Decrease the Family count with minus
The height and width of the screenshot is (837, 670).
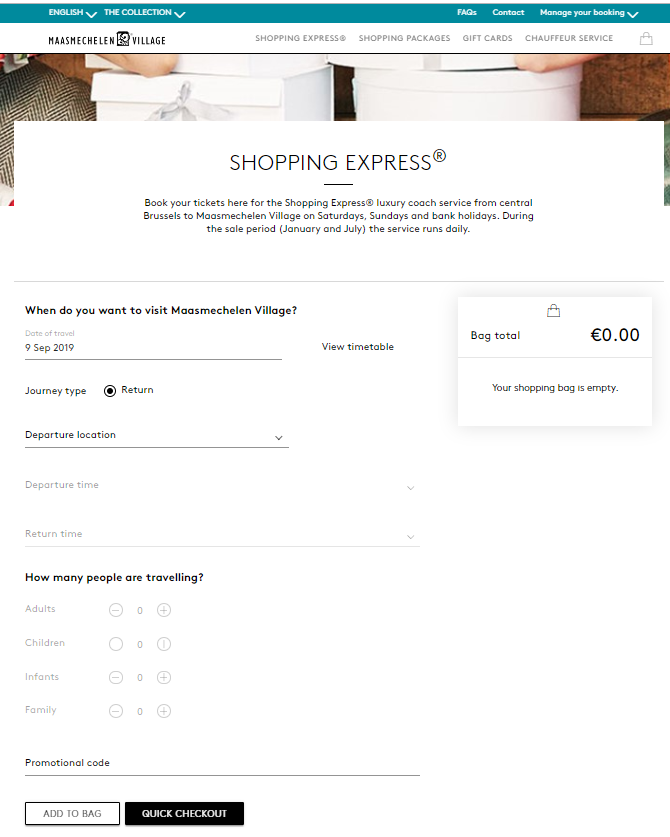pos(116,711)
